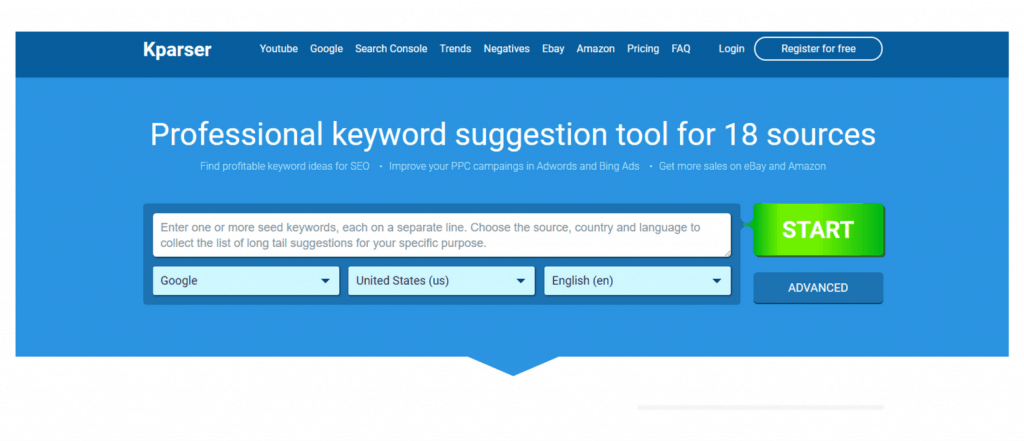Click text 'Get more sales on eBay and Amazon'
Image resolution: width=1024 pixels, height=441 pixels.
742,167
